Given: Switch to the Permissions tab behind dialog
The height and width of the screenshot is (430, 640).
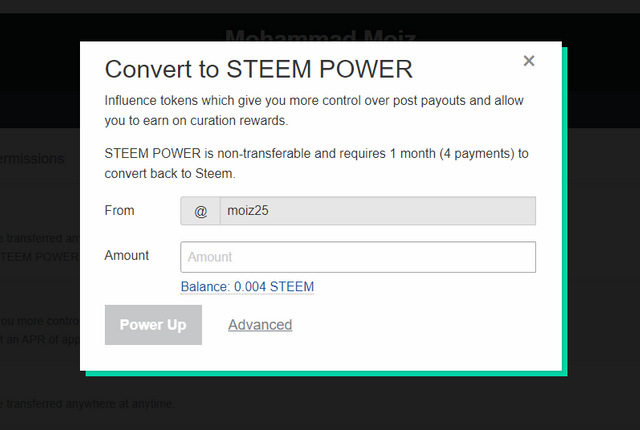Looking at the screenshot, I should coord(35,158).
